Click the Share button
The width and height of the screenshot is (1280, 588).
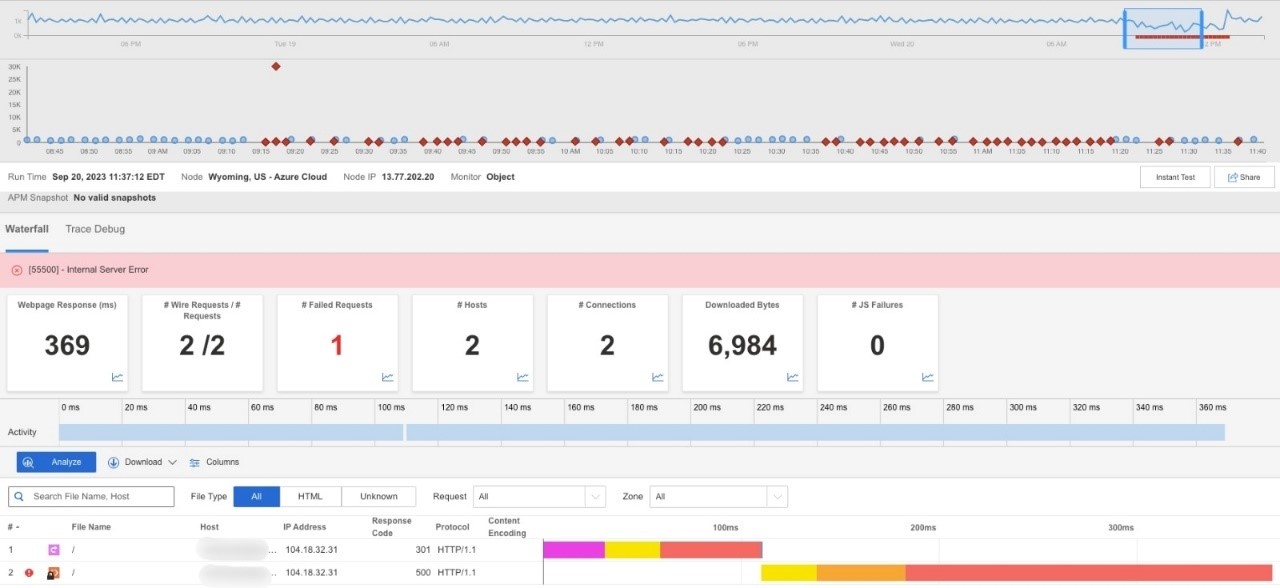pos(1243,176)
